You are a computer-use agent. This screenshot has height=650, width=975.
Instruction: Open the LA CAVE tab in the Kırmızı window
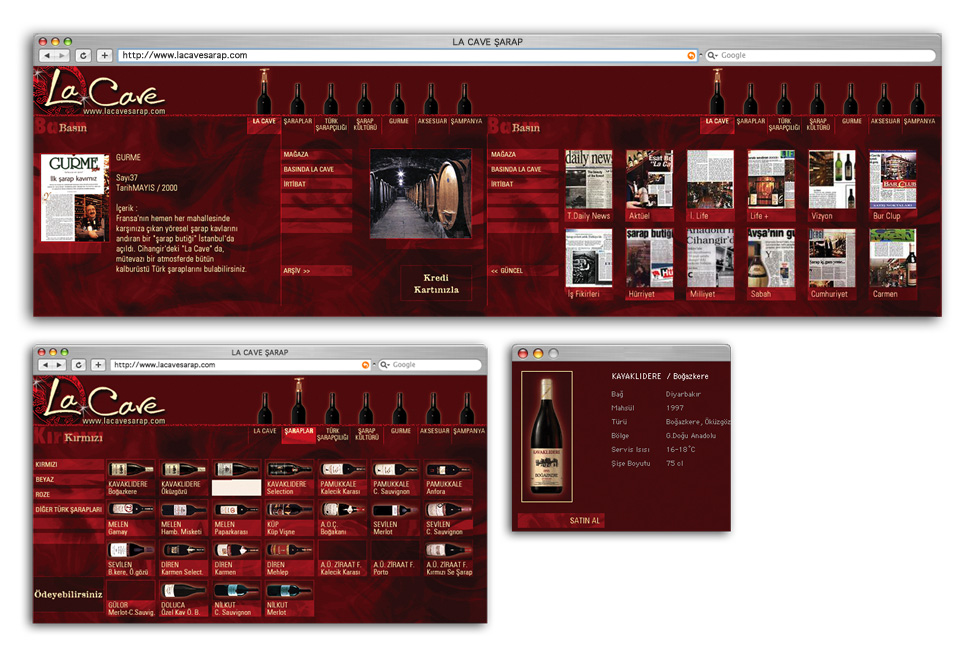(x=265, y=431)
